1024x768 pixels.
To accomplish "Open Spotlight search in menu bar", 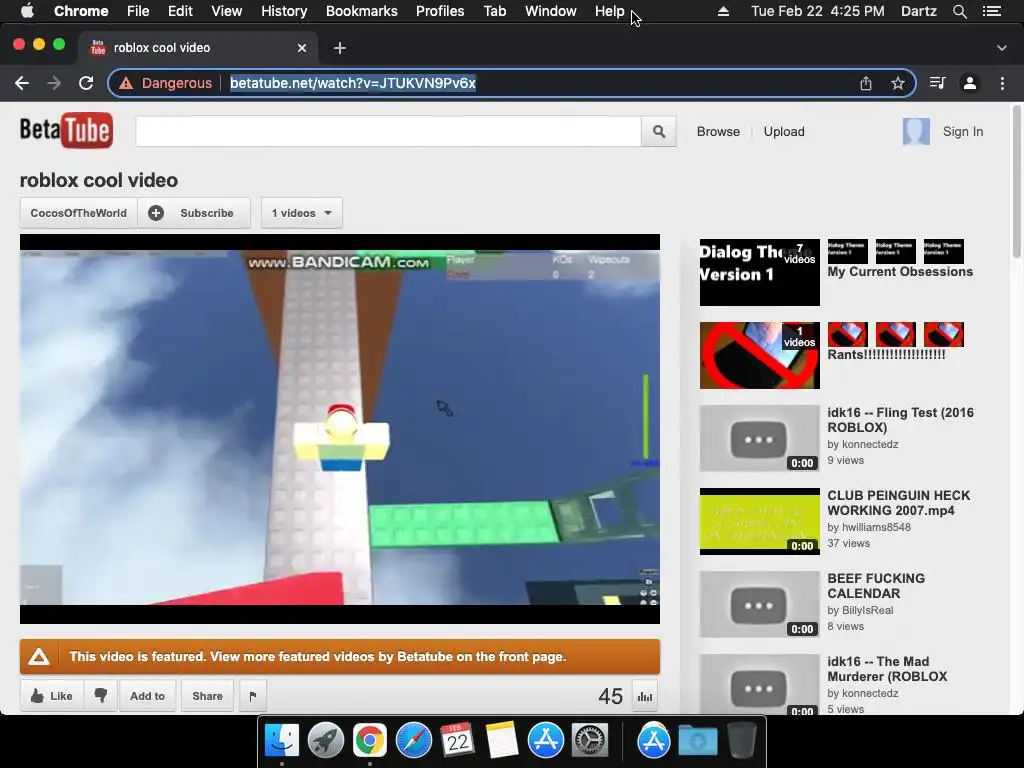I will 959,11.
